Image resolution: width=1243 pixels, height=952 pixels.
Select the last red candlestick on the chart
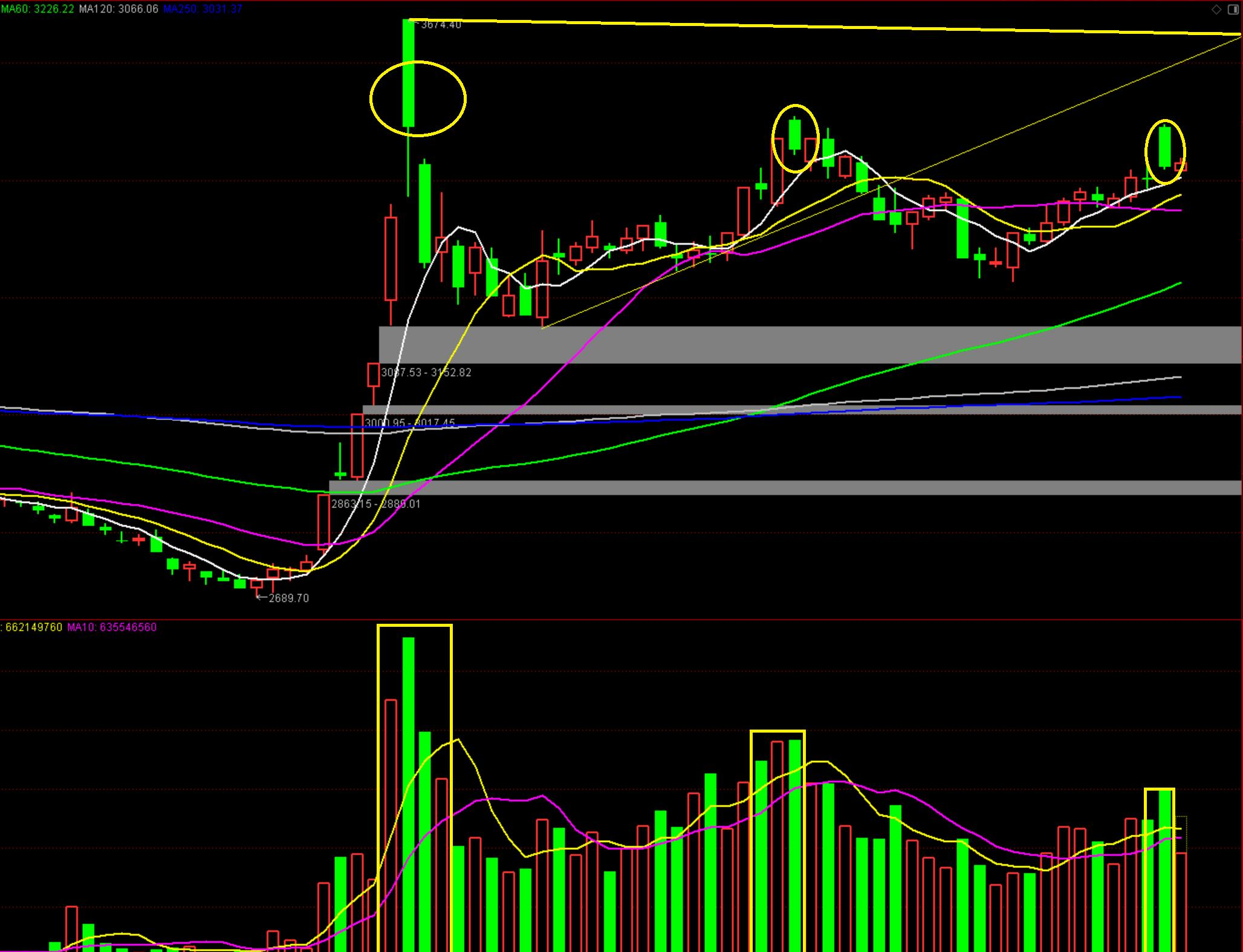click(1181, 166)
